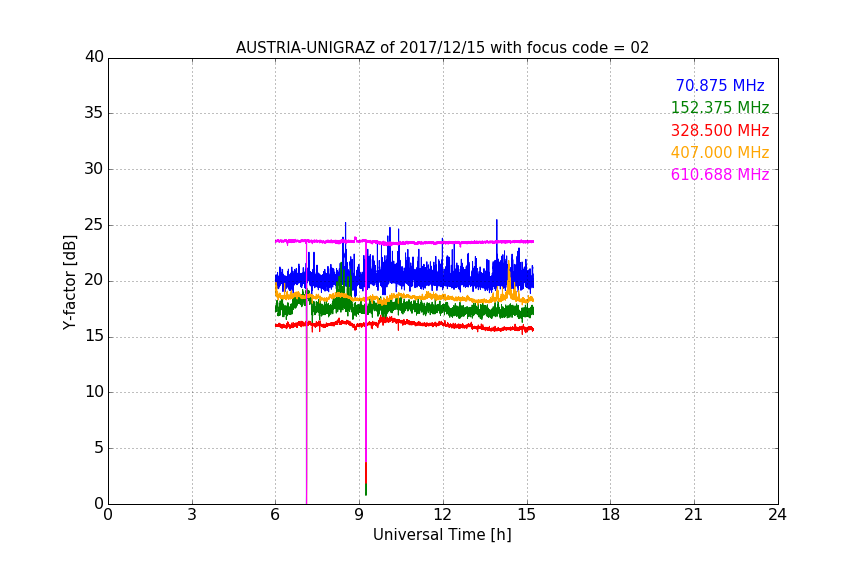Select the 70.875 MHz legend label

tap(720, 85)
